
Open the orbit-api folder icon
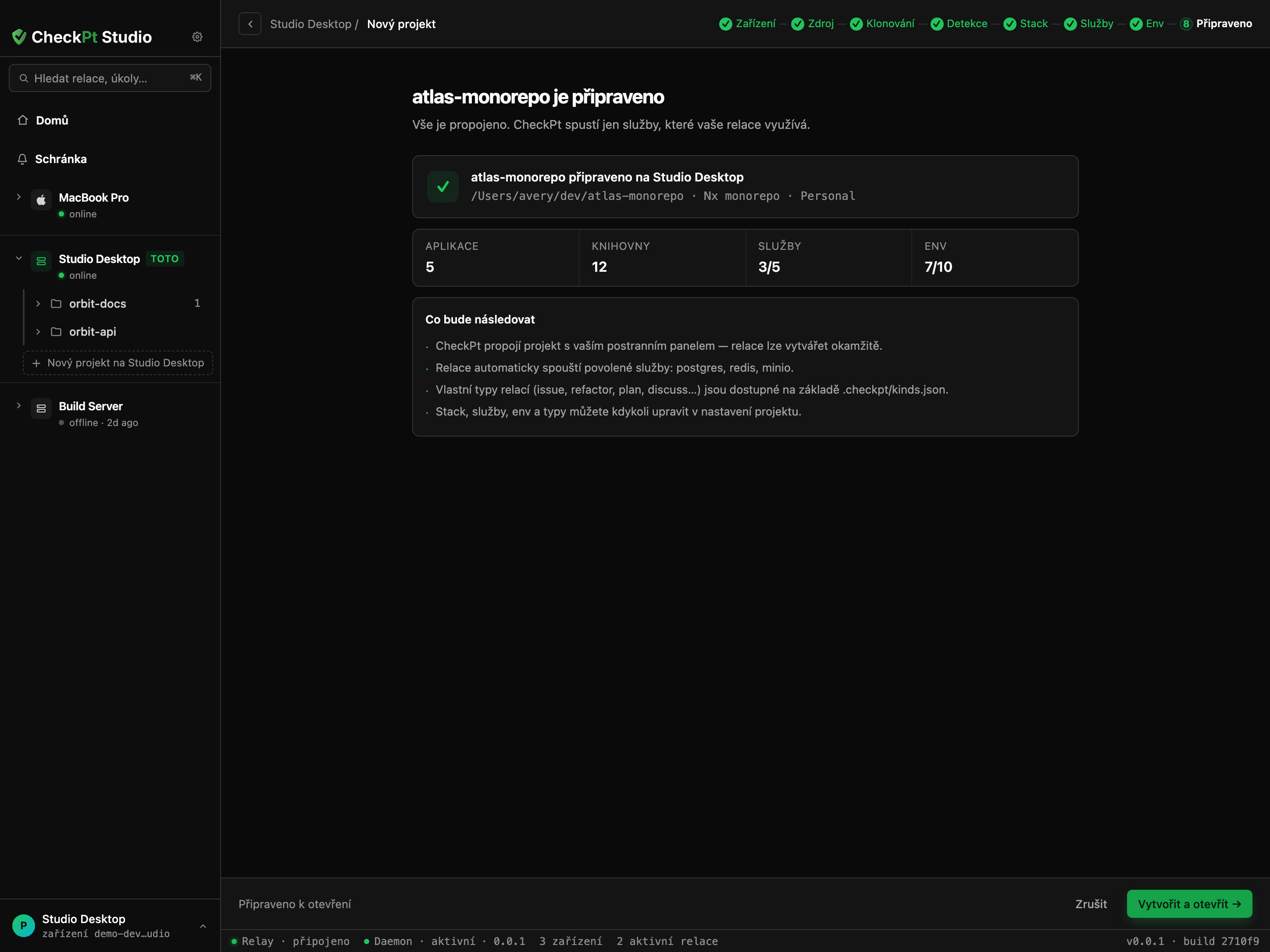(x=56, y=332)
